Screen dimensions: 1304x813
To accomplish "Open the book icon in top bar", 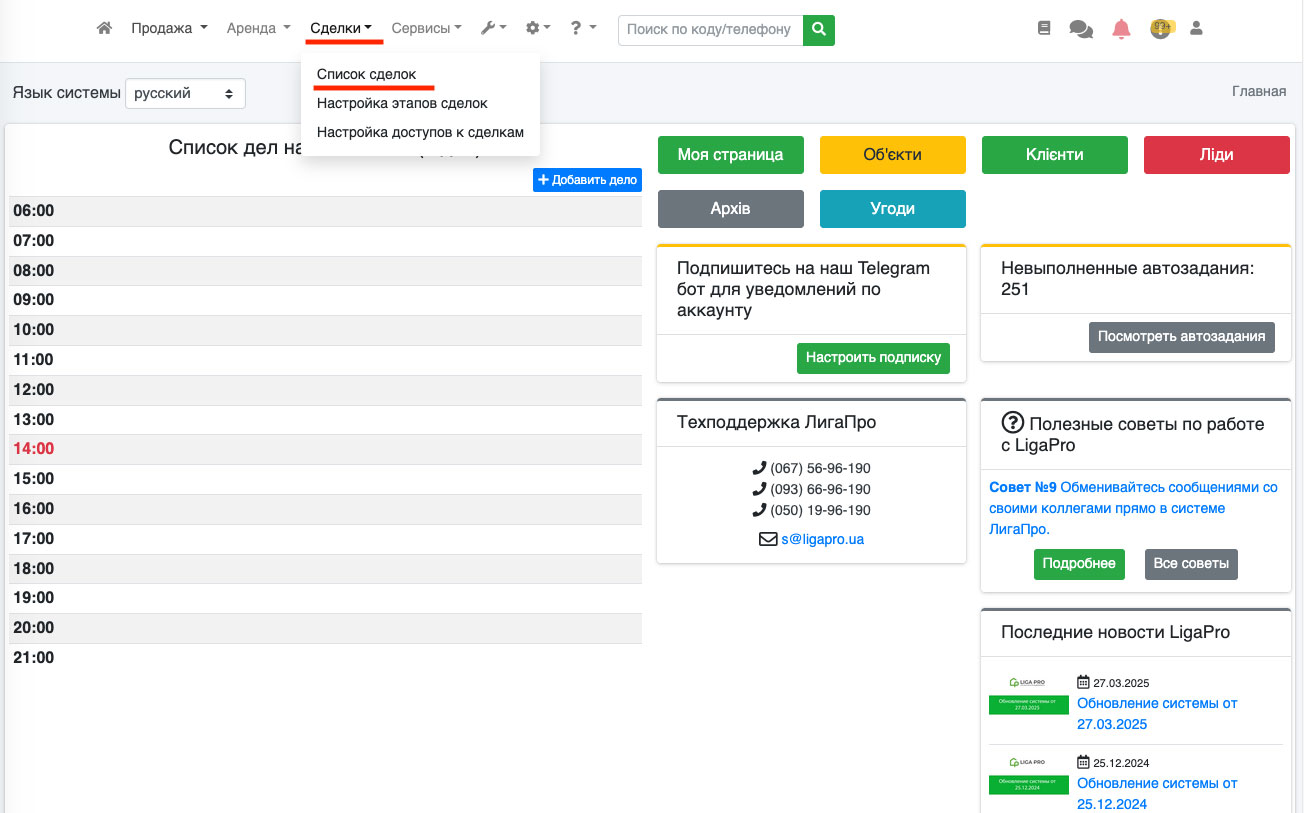I will [x=1044, y=29].
